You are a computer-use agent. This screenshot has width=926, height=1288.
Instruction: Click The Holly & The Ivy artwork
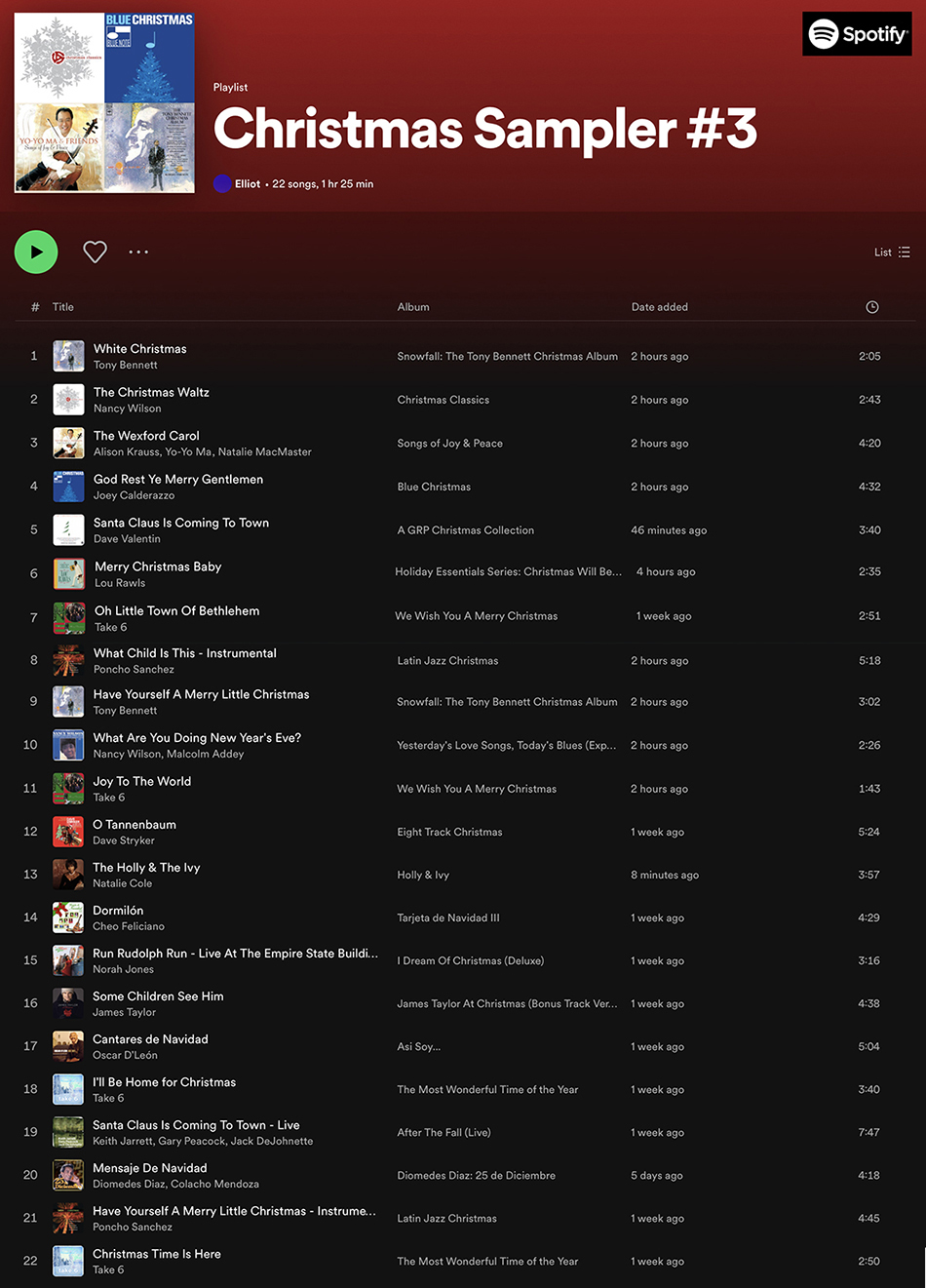(x=68, y=875)
